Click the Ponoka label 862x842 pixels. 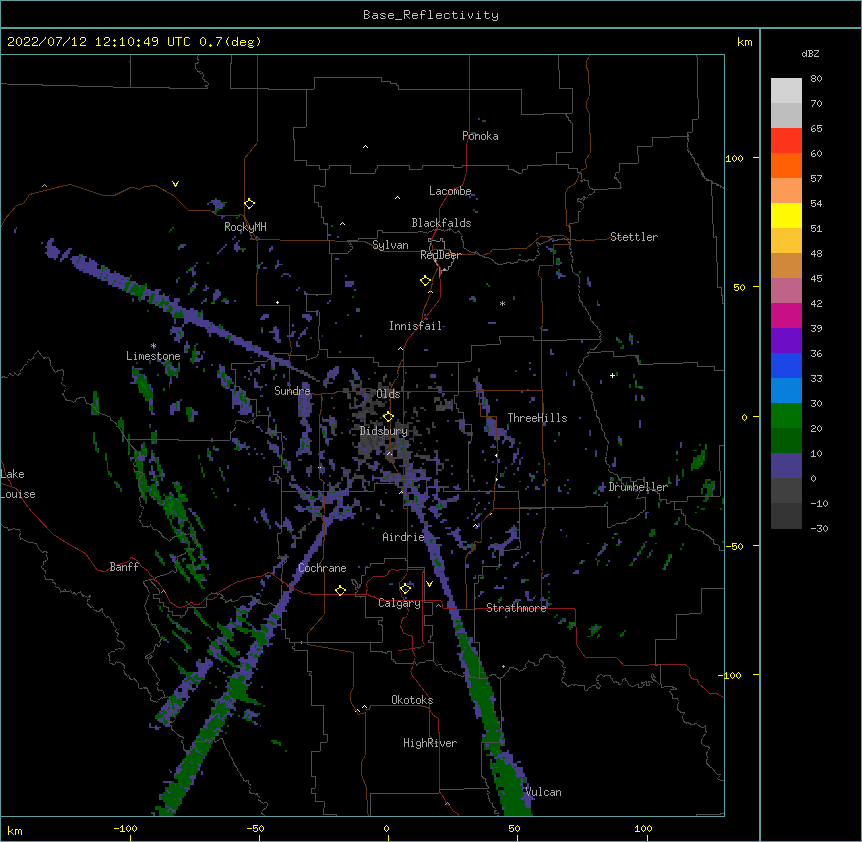pyautogui.click(x=480, y=136)
